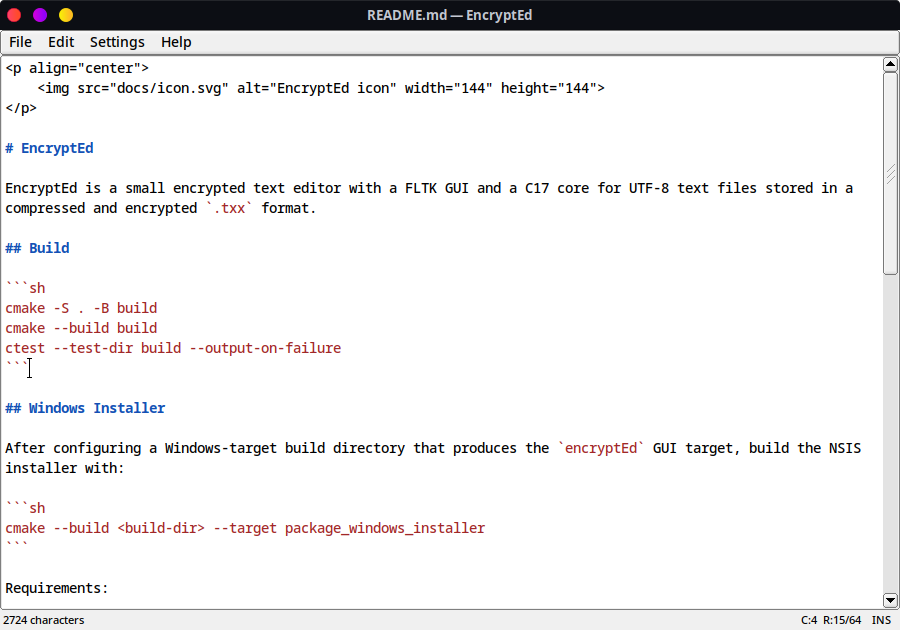Open the File menu
Screen dimensions: 900x630
tap(20, 42)
